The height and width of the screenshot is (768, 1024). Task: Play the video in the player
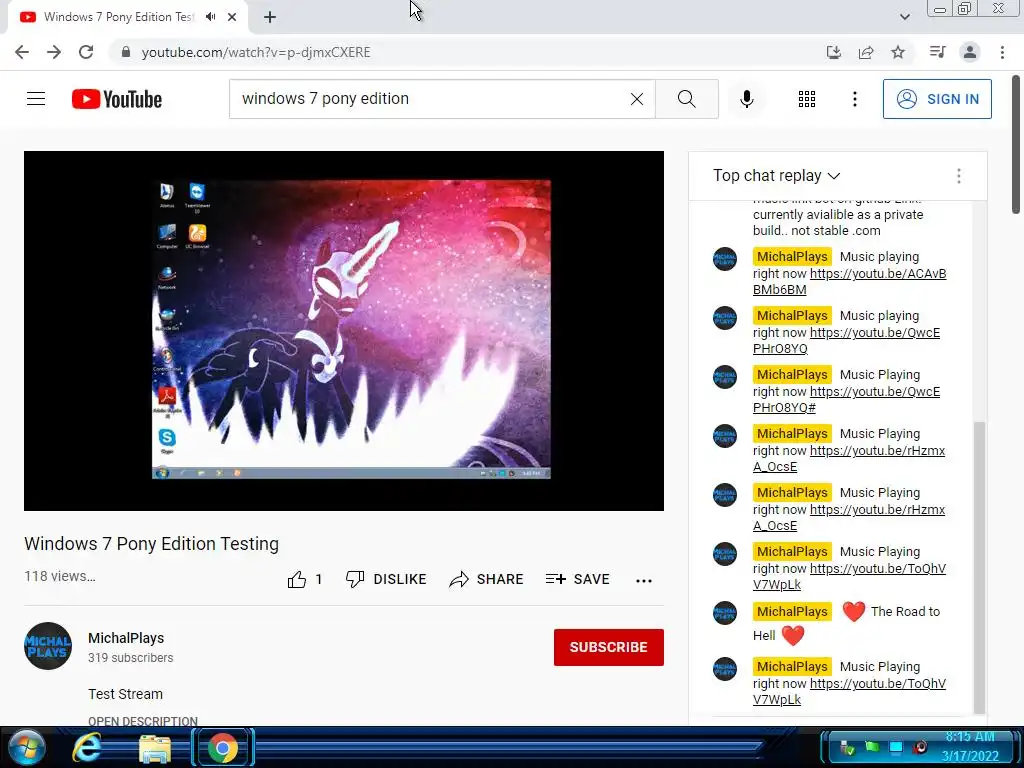click(344, 330)
